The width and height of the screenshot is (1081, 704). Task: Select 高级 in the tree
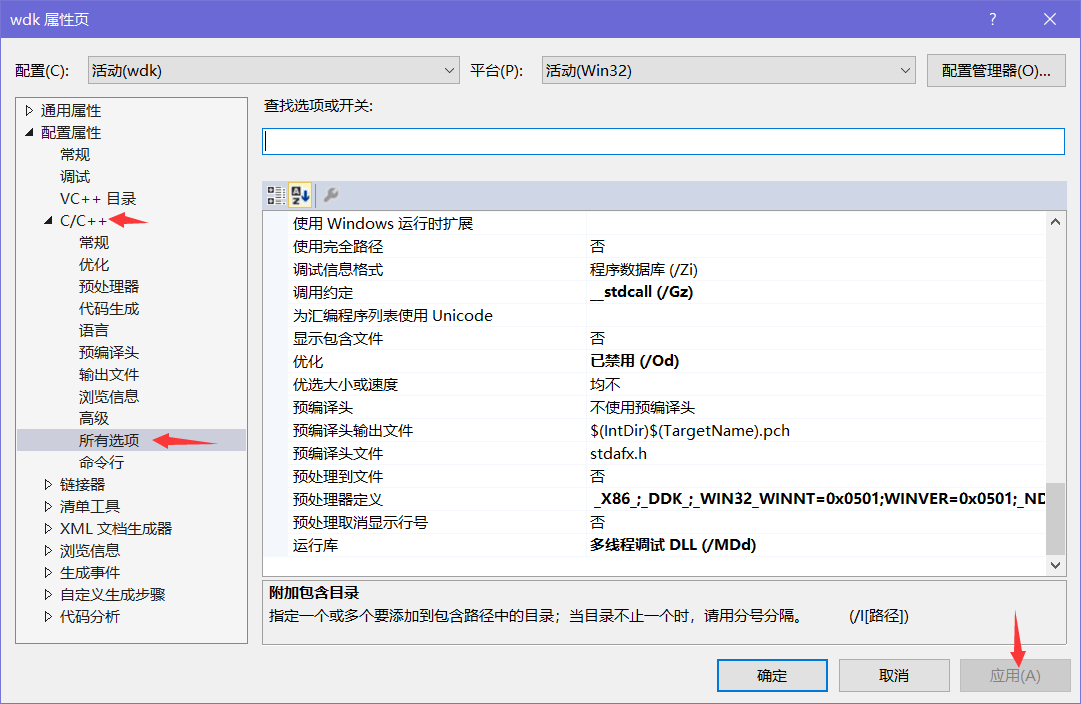94,419
